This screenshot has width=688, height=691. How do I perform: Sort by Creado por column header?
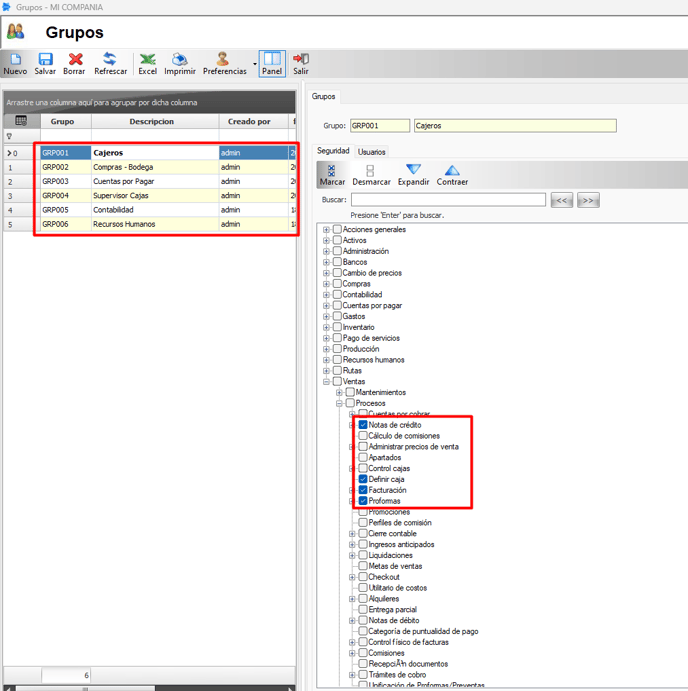click(253, 121)
